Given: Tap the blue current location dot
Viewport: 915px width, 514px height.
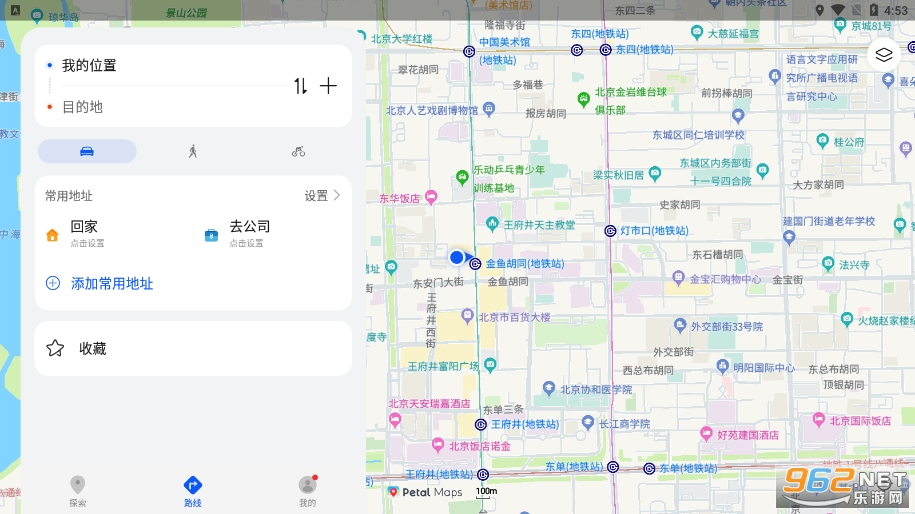Looking at the screenshot, I should click(x=456, y=257).
